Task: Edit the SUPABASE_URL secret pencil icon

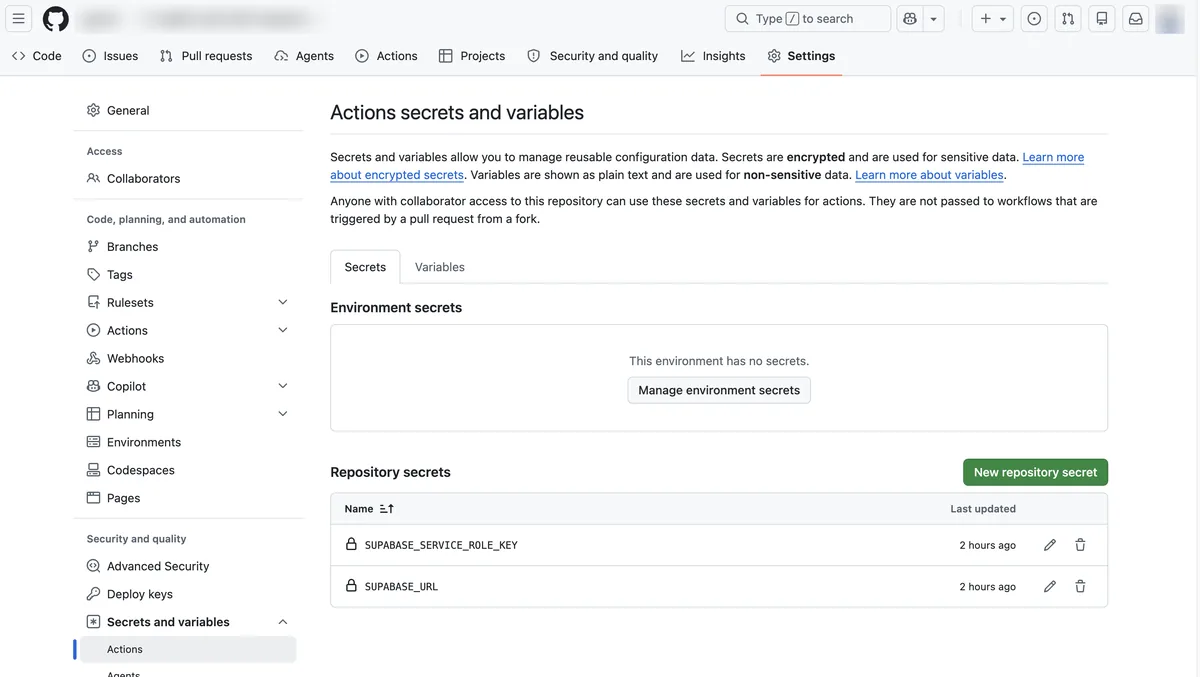Action: [x=1049, y=586]
